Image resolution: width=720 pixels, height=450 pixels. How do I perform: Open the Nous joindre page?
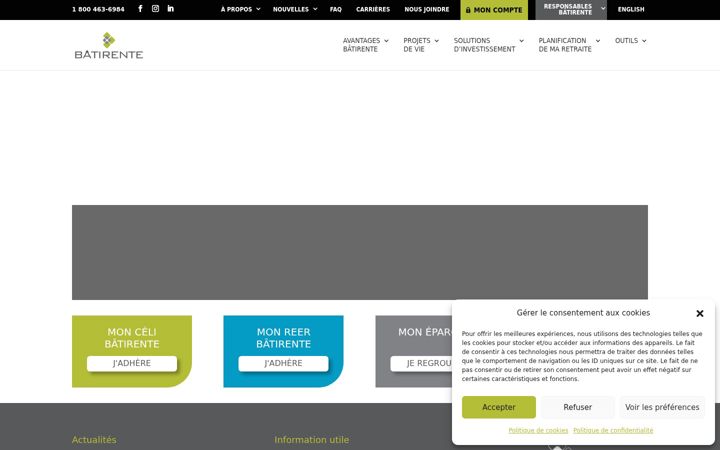click(x=427, y=9)
